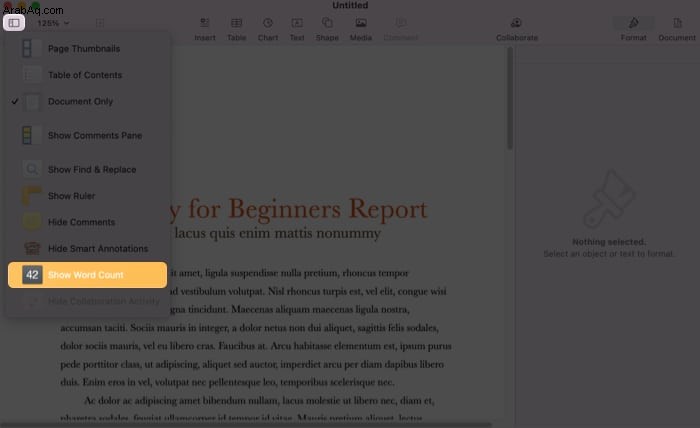This screenshot has height=428, width=700.
Task: Click the large paintbrush placeholder icon
Action: click(609, 199)
